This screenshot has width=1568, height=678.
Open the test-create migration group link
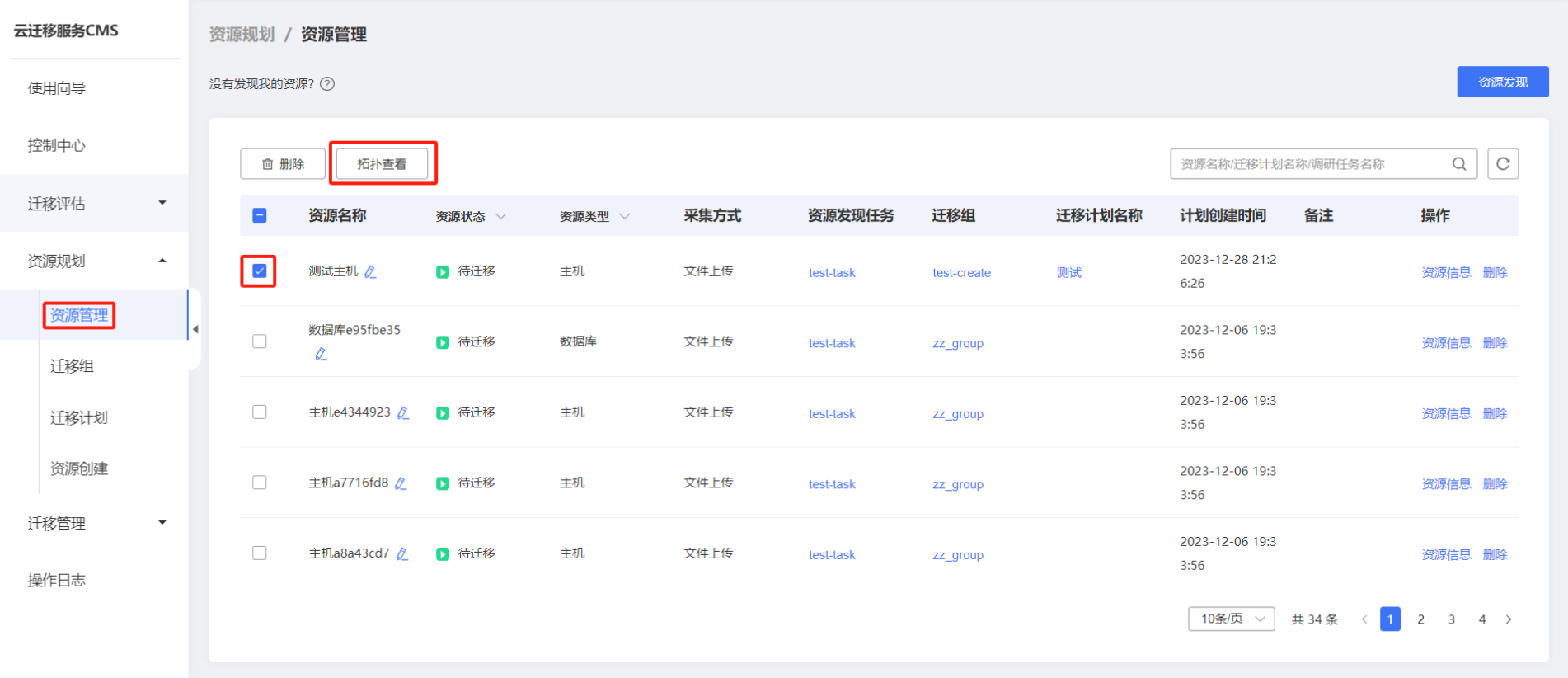[961, 272]
